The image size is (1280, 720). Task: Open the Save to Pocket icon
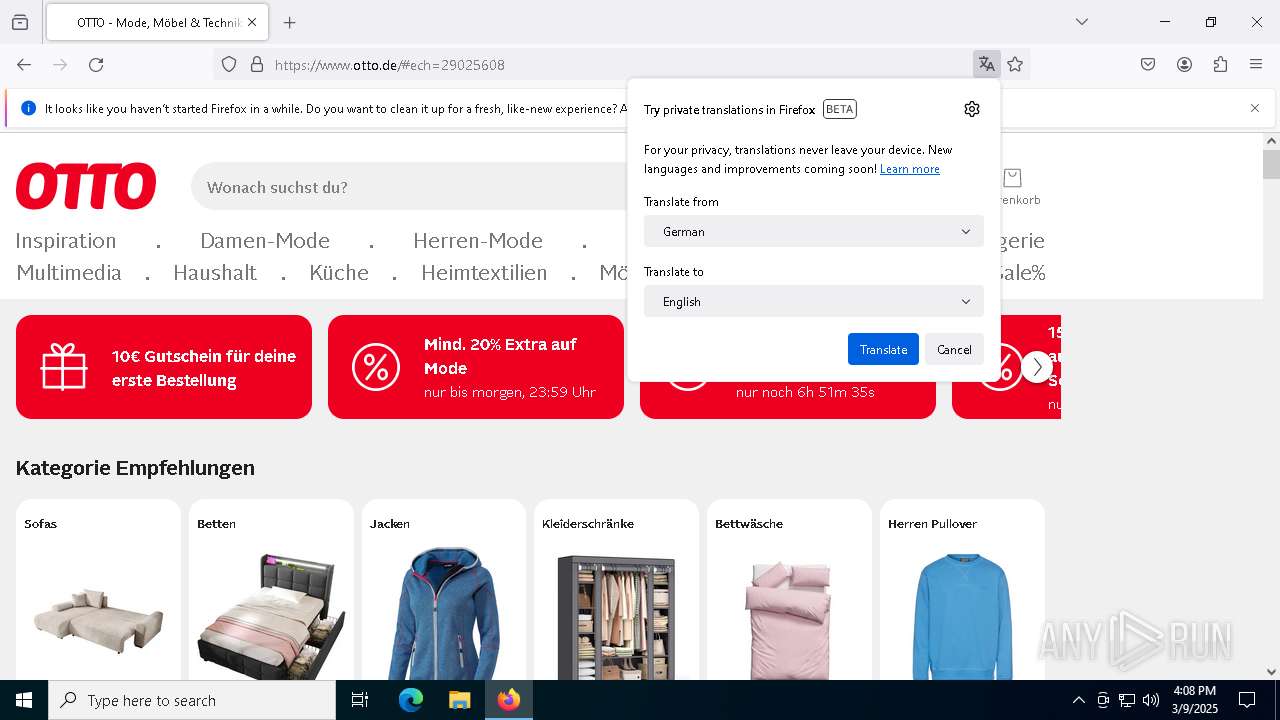[1148, 65]
